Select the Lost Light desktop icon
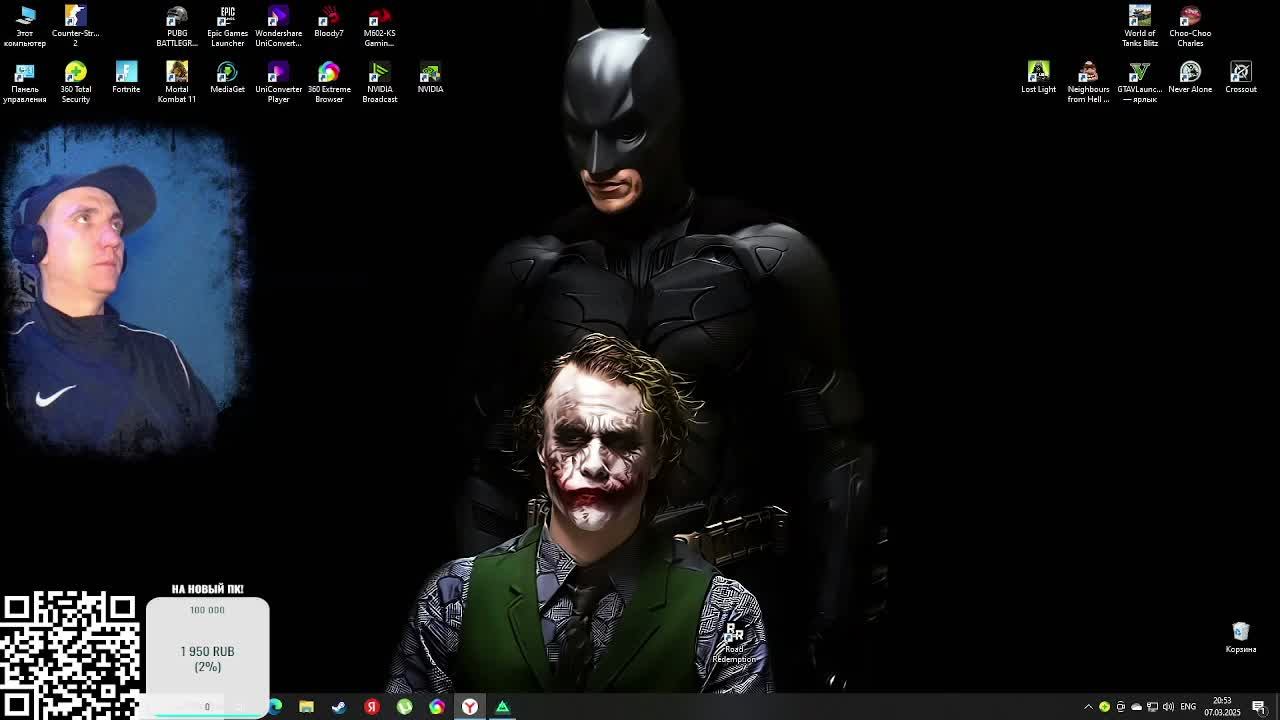 (1038, 78)
